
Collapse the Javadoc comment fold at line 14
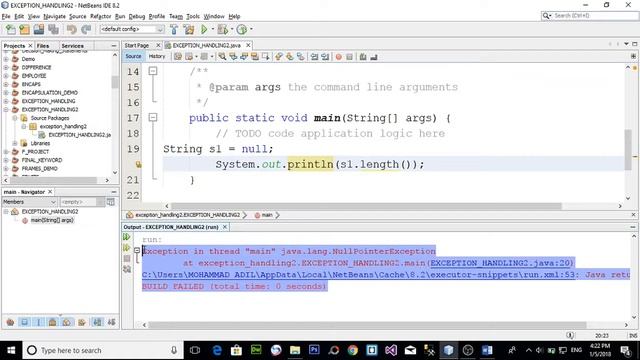click(153, 71)
